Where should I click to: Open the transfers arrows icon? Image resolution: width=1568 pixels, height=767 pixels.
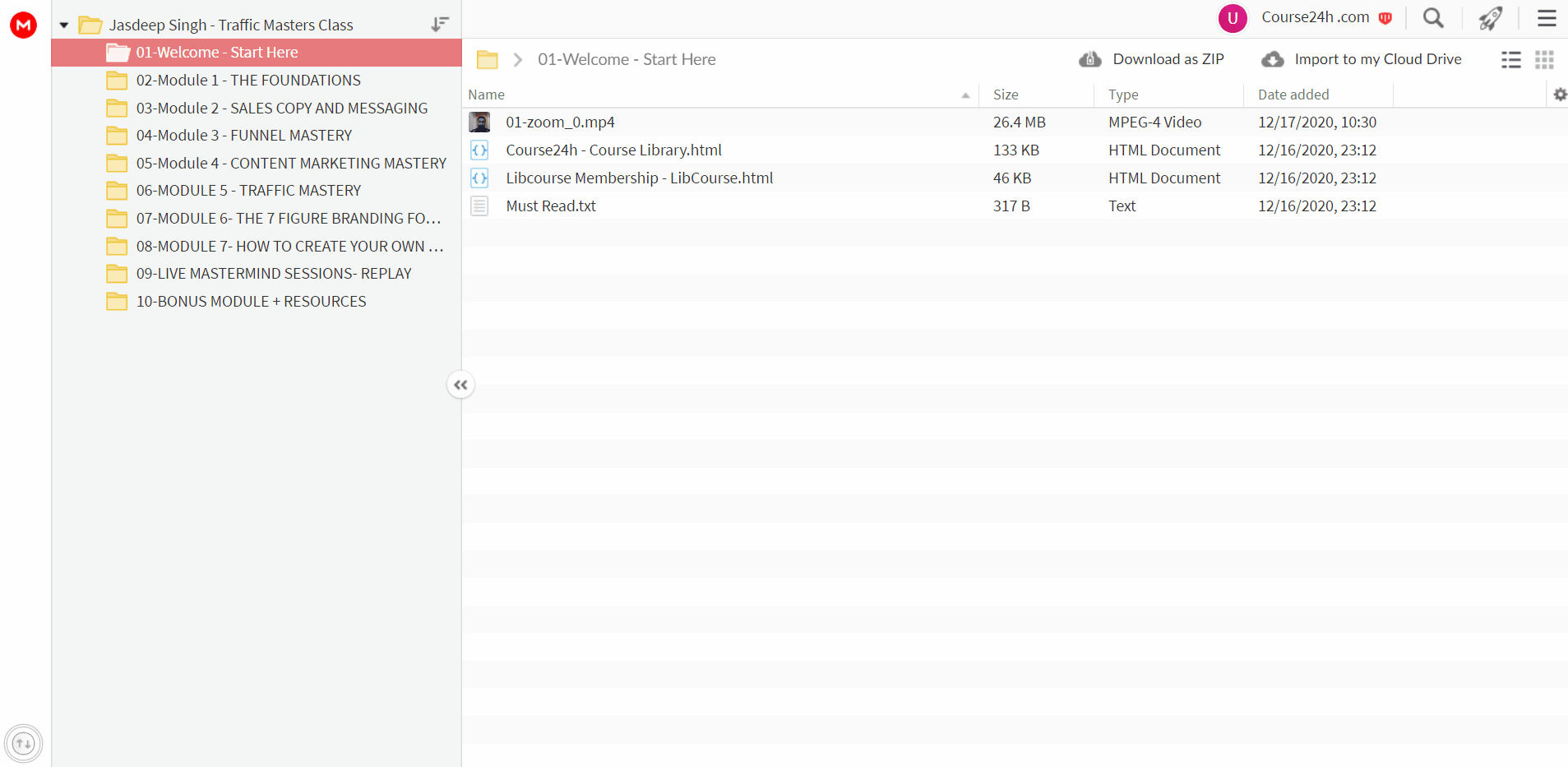pos(24,744)
